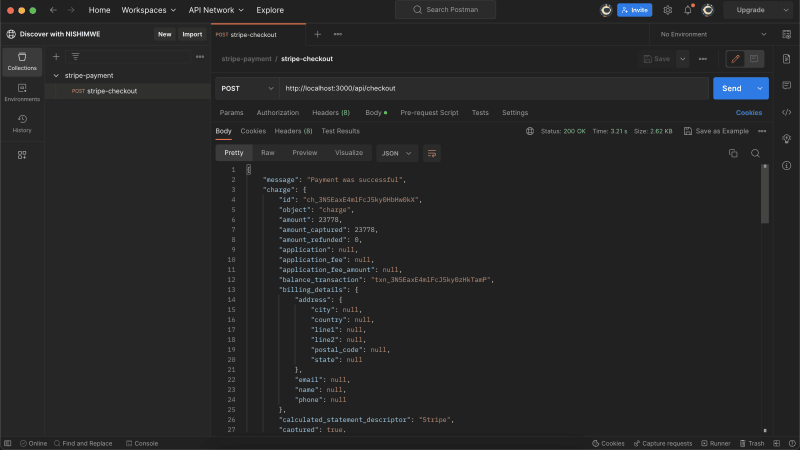Copy response body to clipboard
This screenshot has width=800, height=450.
(x=733, y=153)
